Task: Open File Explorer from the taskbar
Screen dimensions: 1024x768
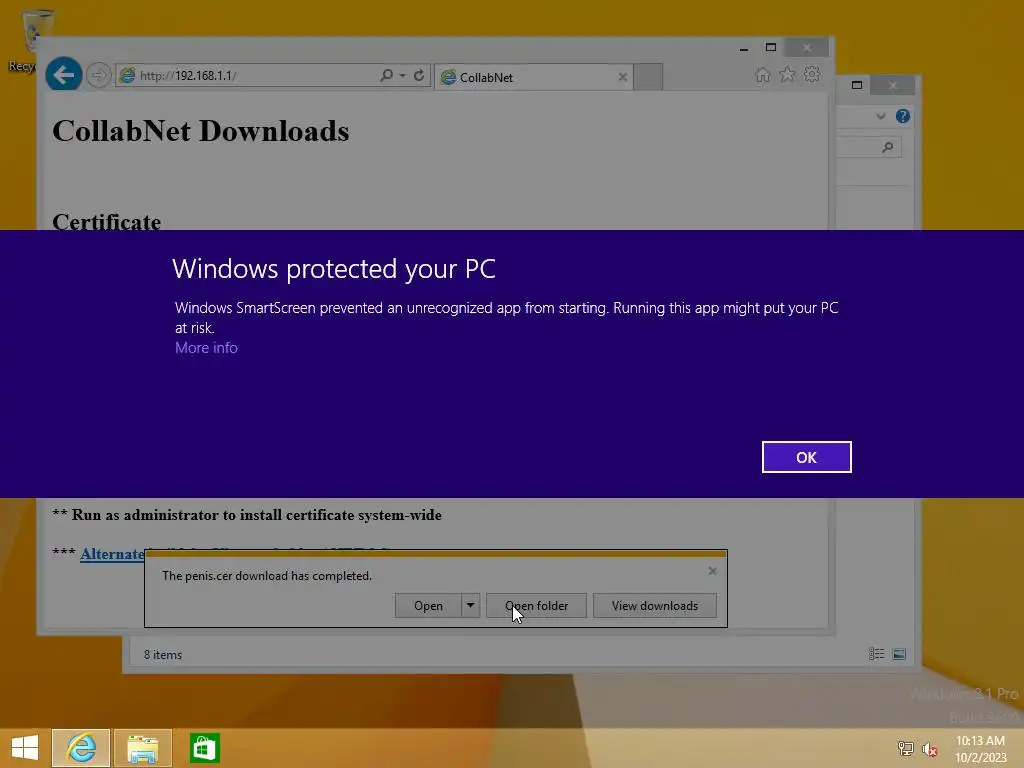Action: (x=143, y=748)
